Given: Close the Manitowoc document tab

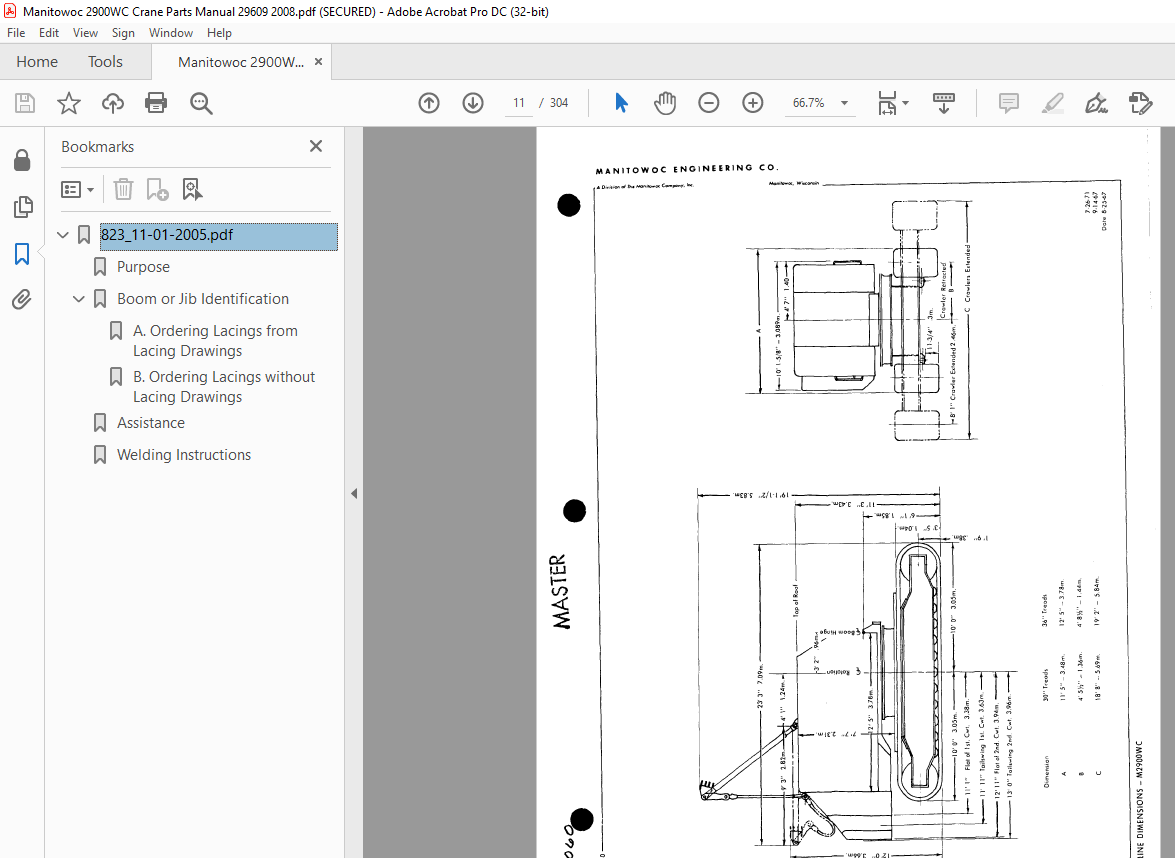Looking at the screenshot, I should click(x=318, y=62).
